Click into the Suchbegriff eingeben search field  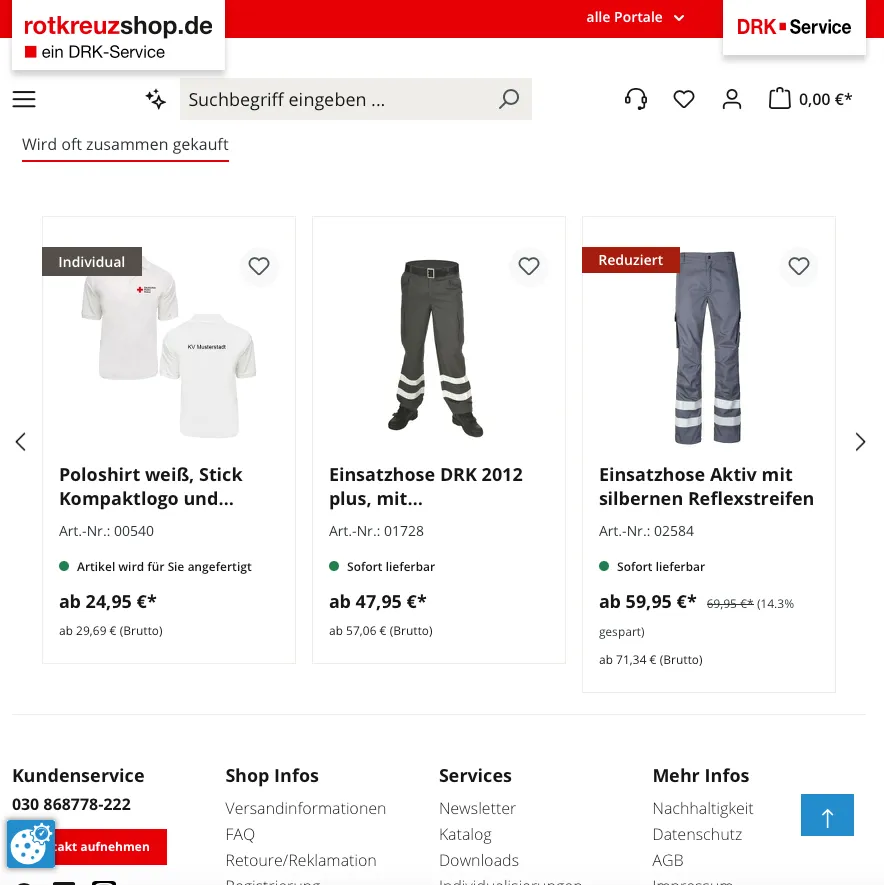(339, 99)
